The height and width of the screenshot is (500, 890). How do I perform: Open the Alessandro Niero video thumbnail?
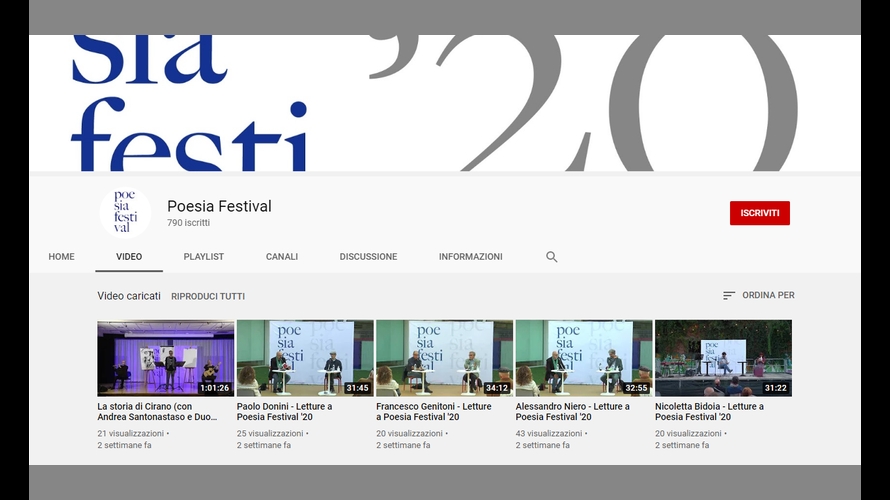click(583, 358)
